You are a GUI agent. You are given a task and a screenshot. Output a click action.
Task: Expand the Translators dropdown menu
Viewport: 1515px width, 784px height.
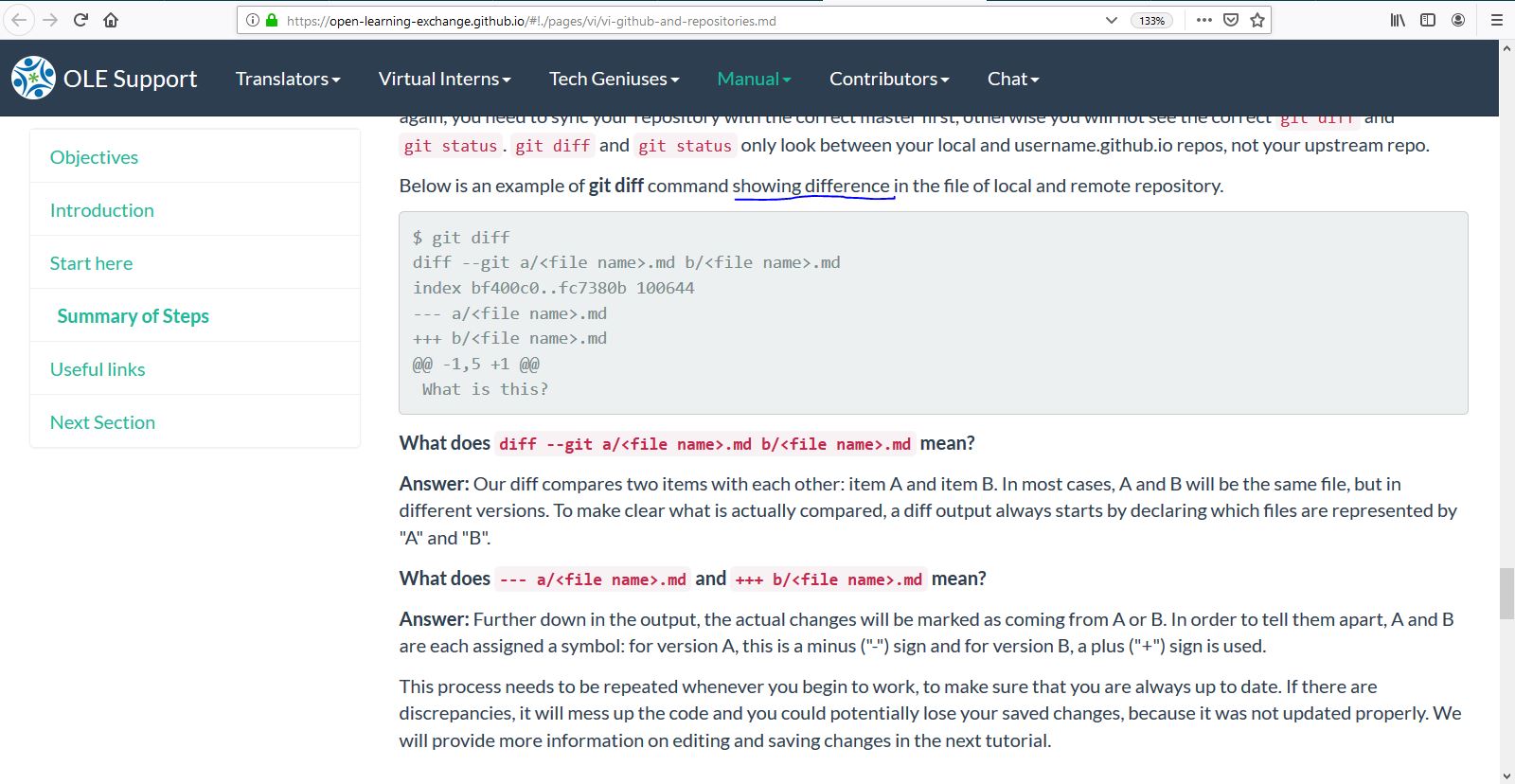click(x=288, y=79)
